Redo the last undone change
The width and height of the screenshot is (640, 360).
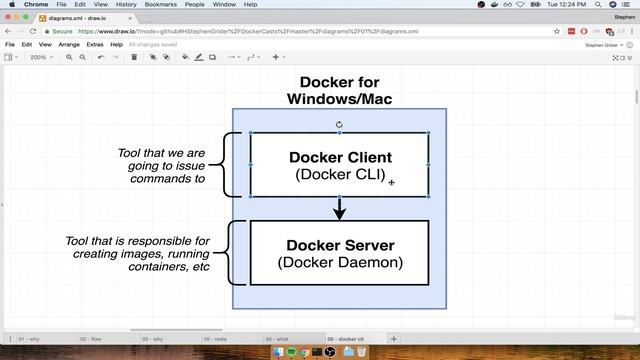(116, 57)
